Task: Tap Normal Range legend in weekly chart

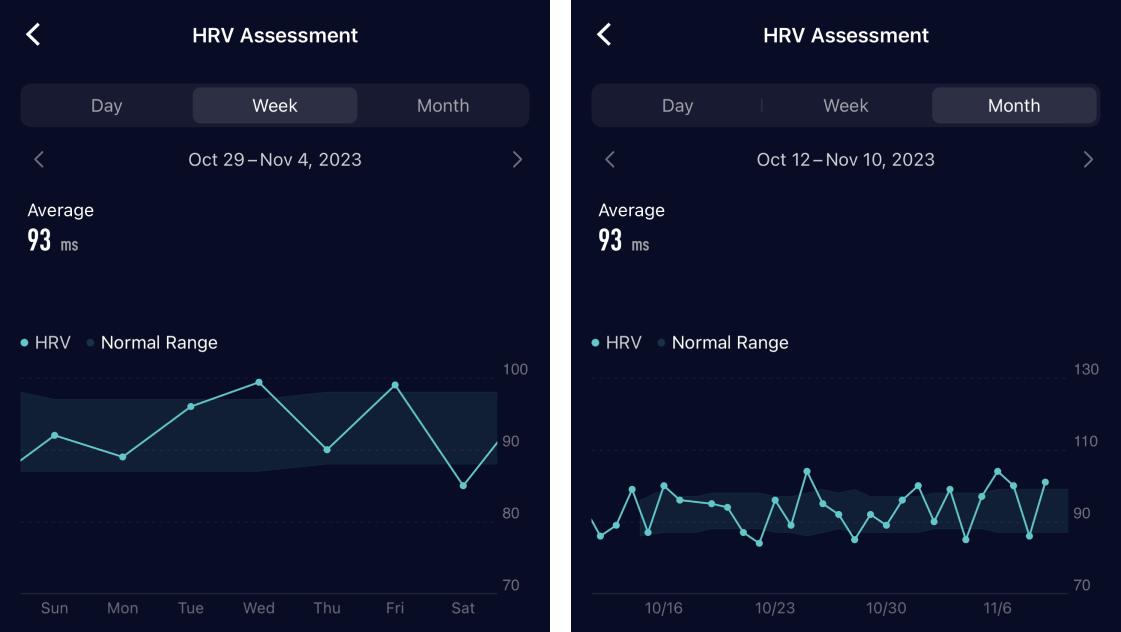Action: (x=158, y=343)
